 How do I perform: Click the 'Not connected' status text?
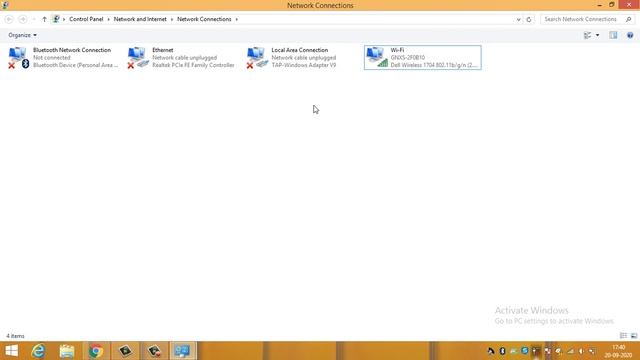(52, 58)
